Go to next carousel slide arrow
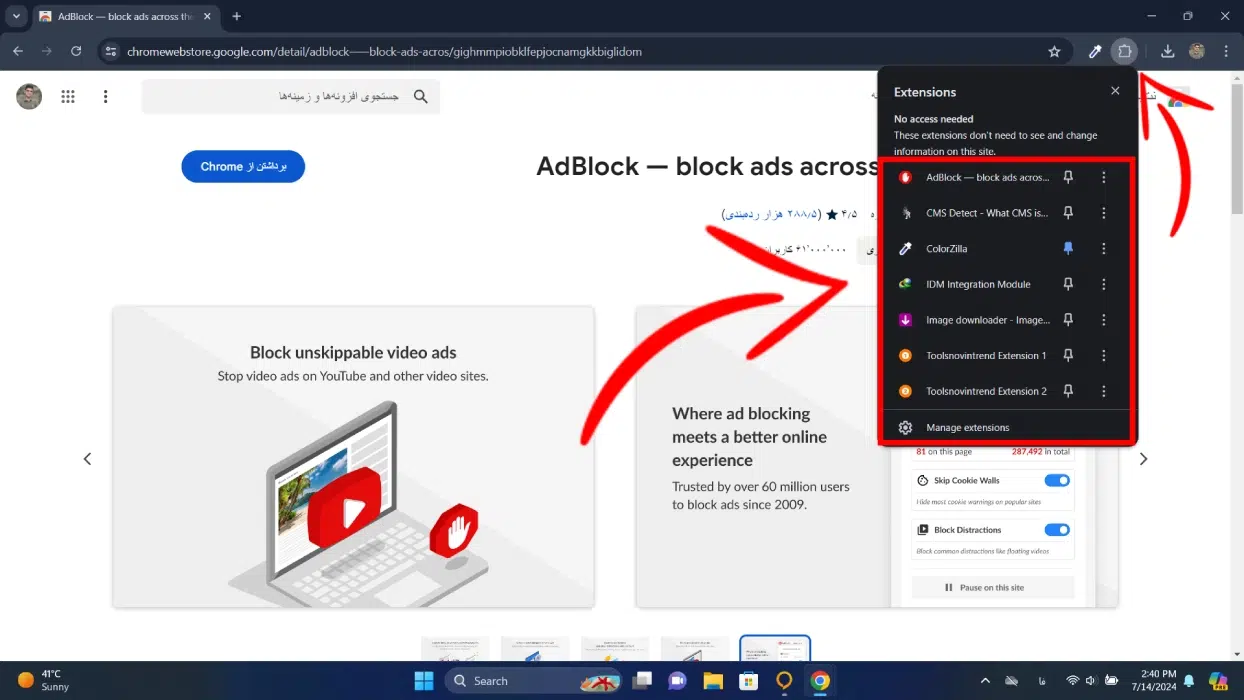The width and height of the screenshot is (1244, 700). (1143, 459)
